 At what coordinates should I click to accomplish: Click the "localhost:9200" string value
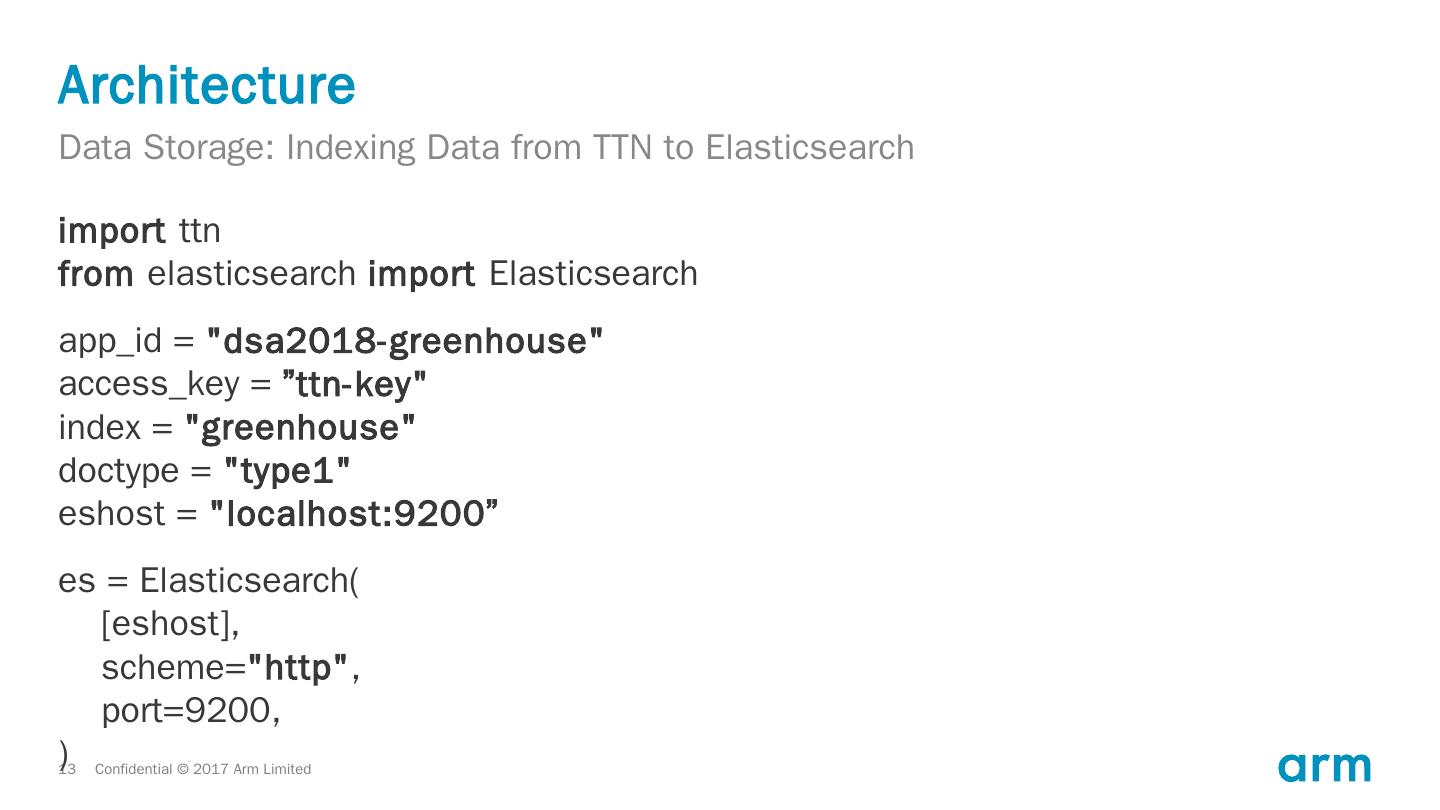353,514
